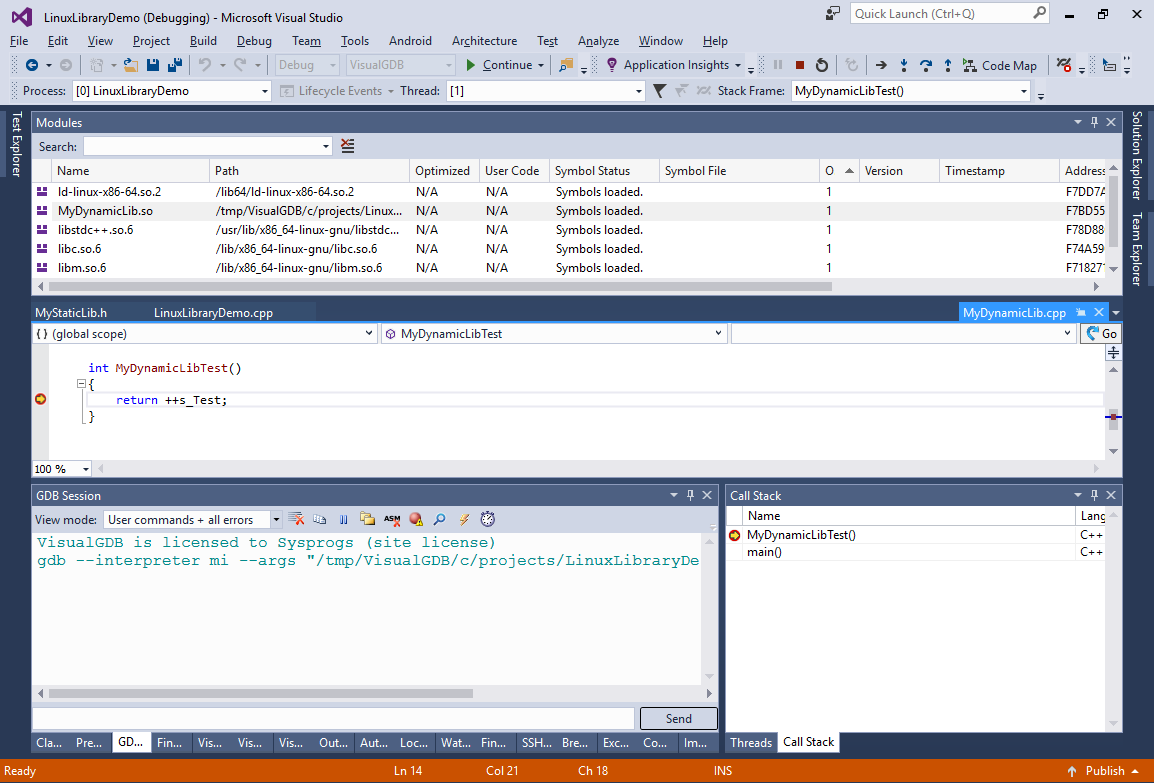Collapse the MyDynamicLibTest function outline box
This screenshot has height=783, width=1154.
coord(81,384)
